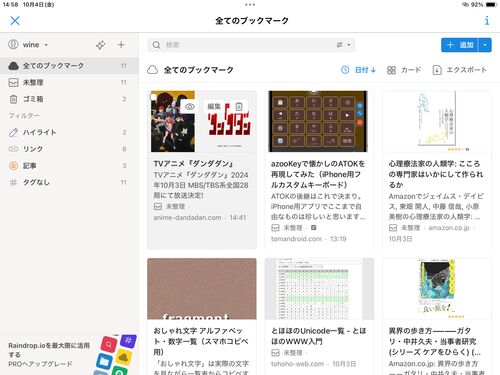Click the ハイライト pen icon
Viewport: 500px width, 375px height.
[13, 132]
